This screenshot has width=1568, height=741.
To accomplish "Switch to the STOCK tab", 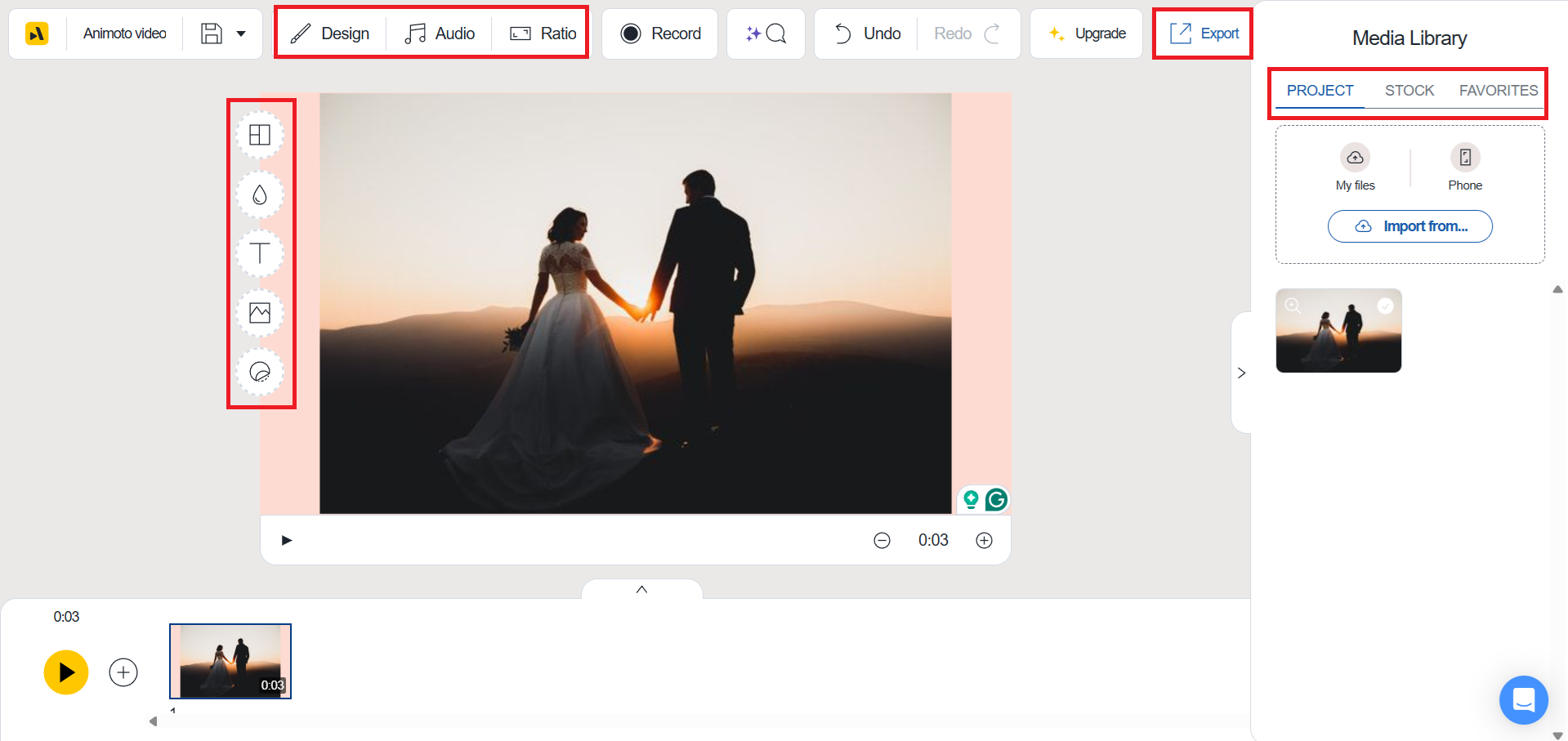I will (1409, 91).
